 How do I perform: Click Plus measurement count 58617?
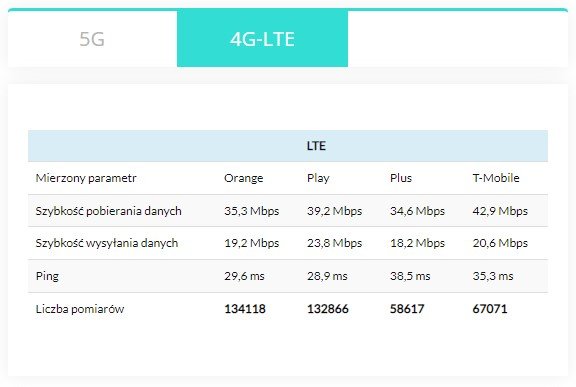tap(407, 309)
